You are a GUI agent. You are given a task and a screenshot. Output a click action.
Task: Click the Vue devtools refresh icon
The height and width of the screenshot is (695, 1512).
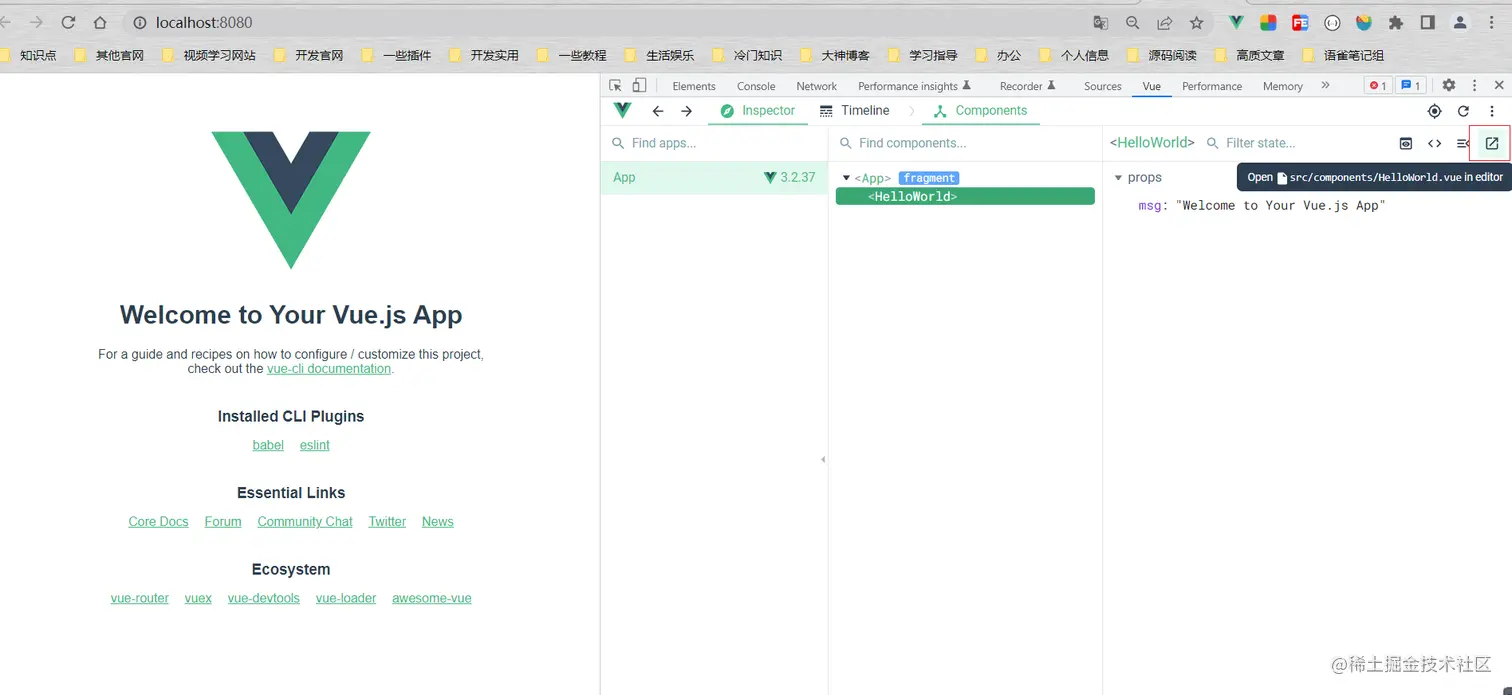click(x=1463, y=111)
